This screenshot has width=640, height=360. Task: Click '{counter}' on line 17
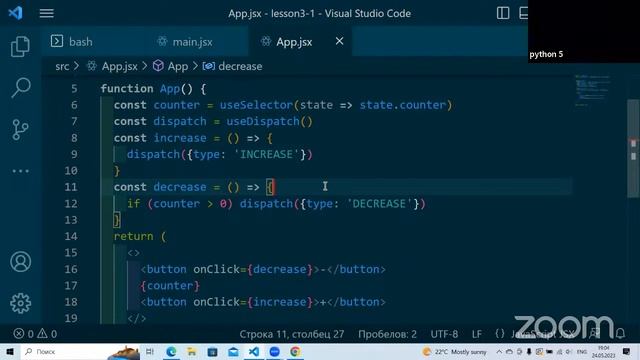point(170,286)
